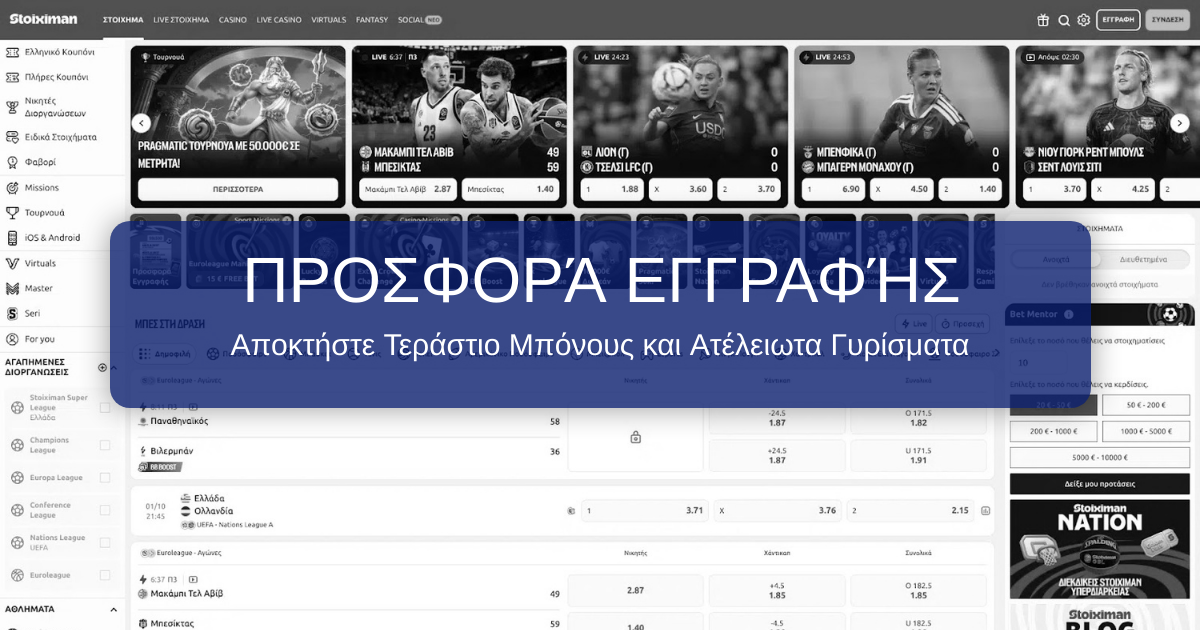The image size is (1200, 630).
Task: Open SOCIAL ΝΕΟ tab
Action: [x=420, y=20]
